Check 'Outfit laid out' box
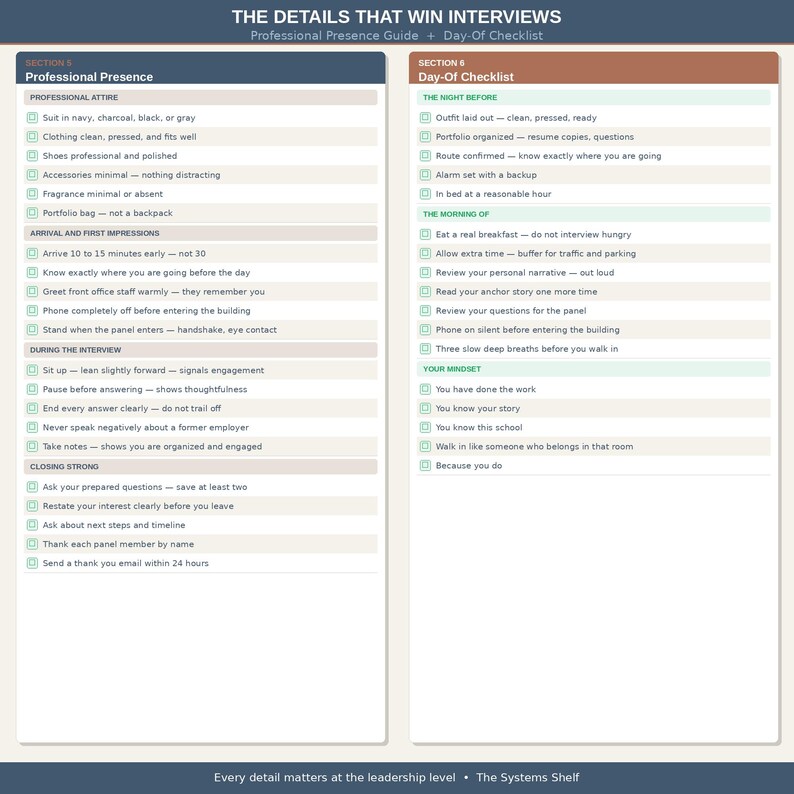Viewport: 794px width, 794px height. click(x=425, y=117)
